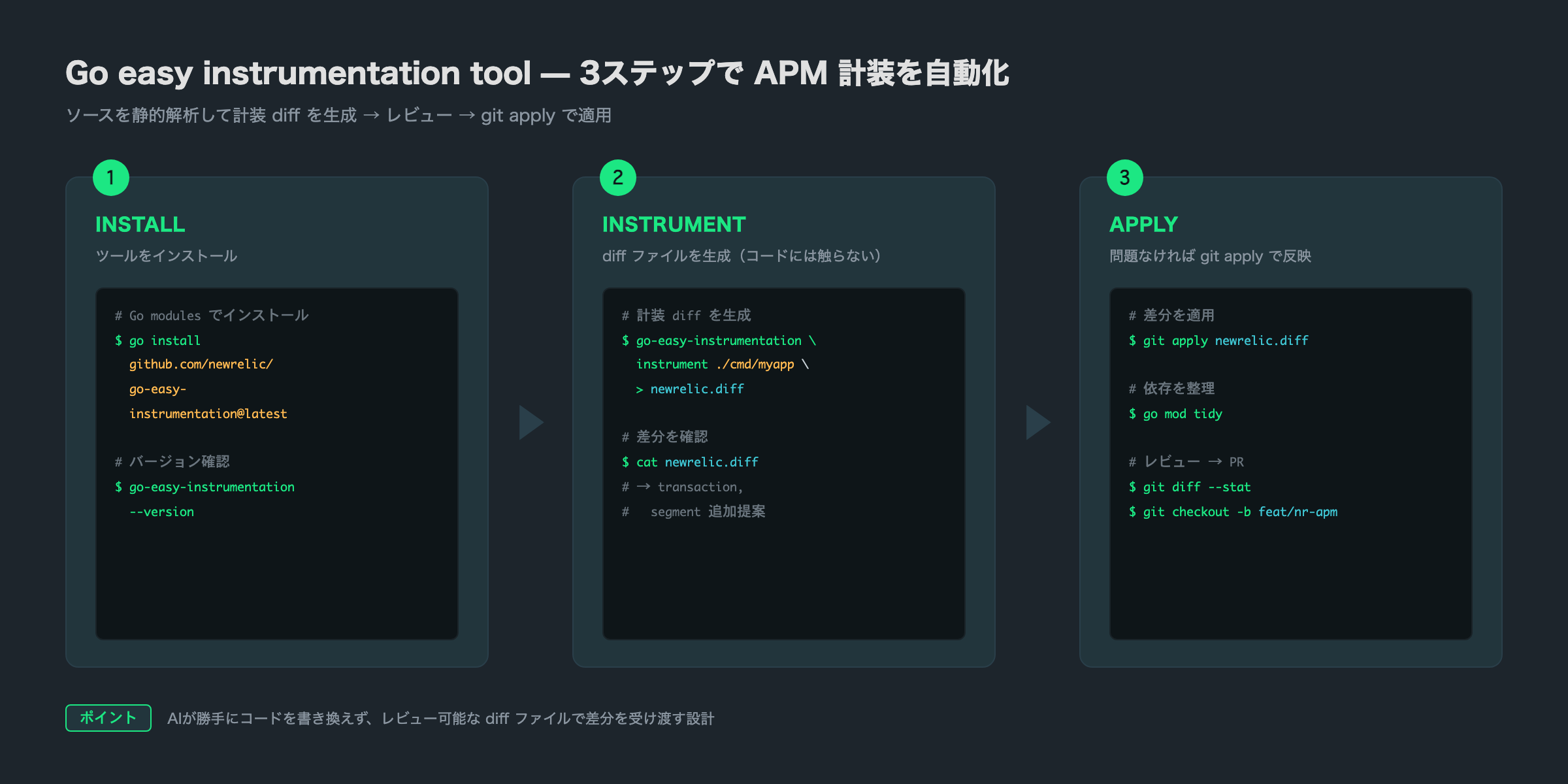Screen dimensions: 1568x784
Task: Click the APPLY step heading
Action: click(1143, 224)
